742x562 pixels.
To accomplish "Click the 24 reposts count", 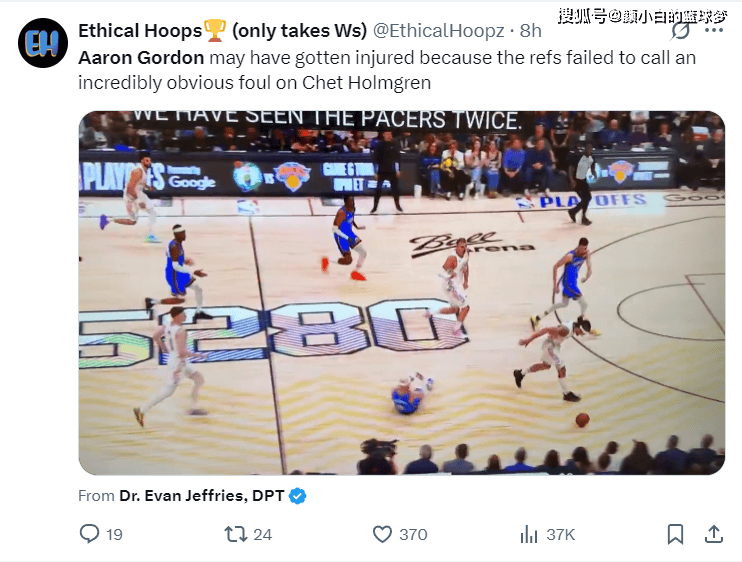I will click(263, 535).
